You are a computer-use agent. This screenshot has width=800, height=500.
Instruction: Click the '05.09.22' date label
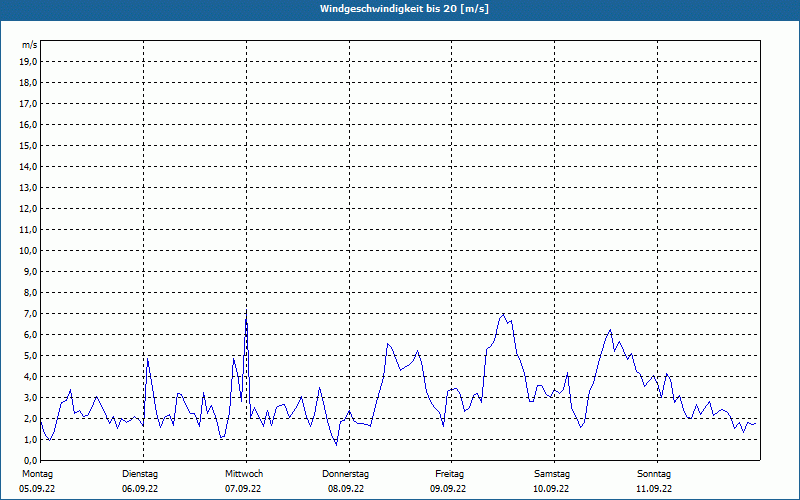click(37, 489)
